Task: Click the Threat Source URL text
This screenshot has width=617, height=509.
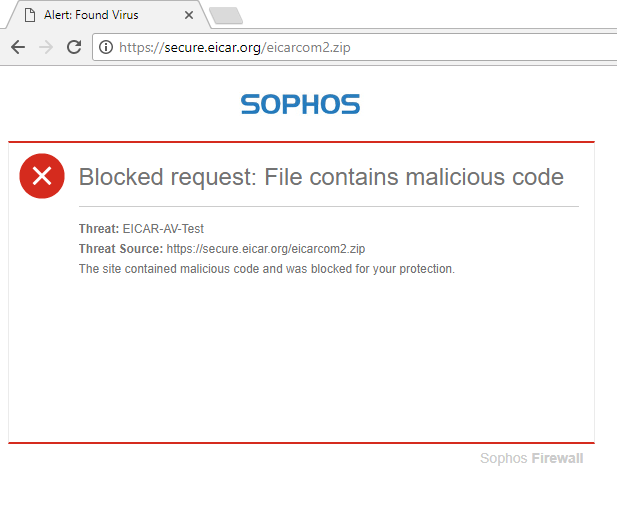Action: [266, 249]
